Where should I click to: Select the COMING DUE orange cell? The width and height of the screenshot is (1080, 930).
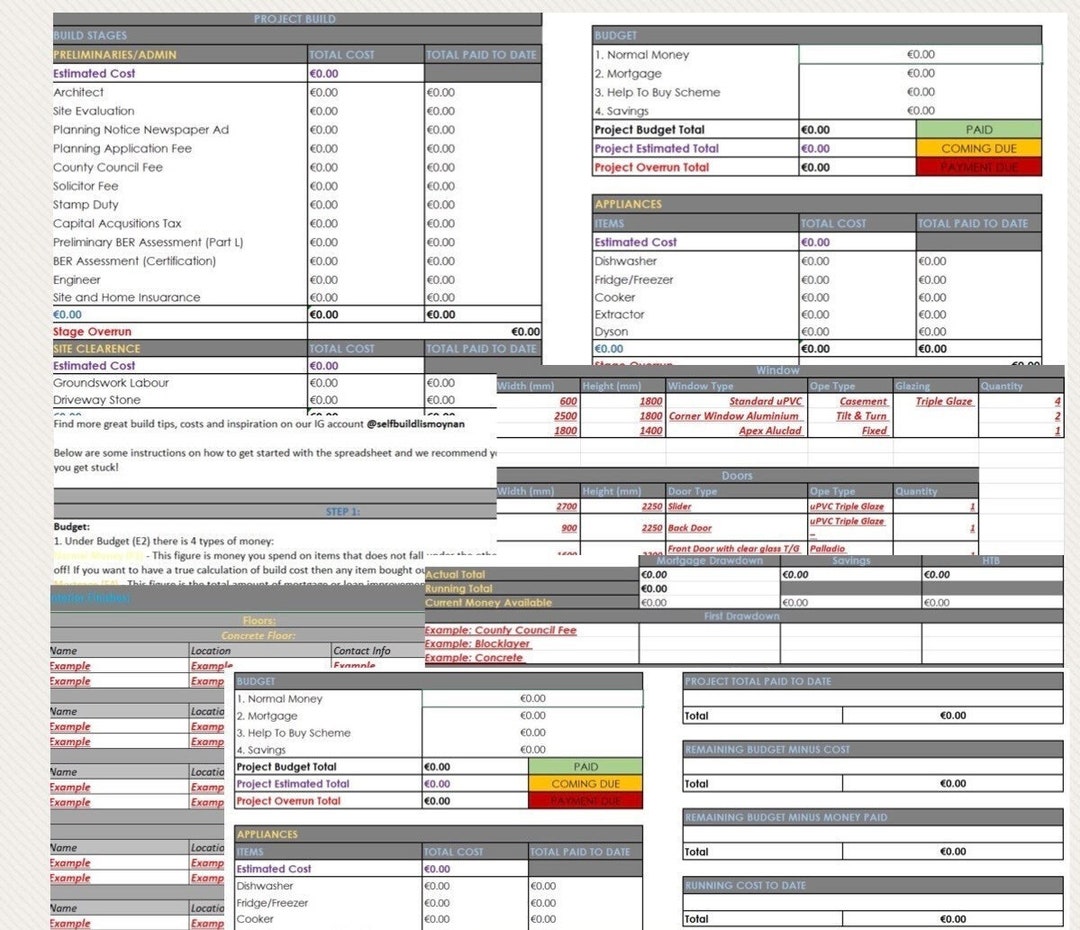point(977,148)
